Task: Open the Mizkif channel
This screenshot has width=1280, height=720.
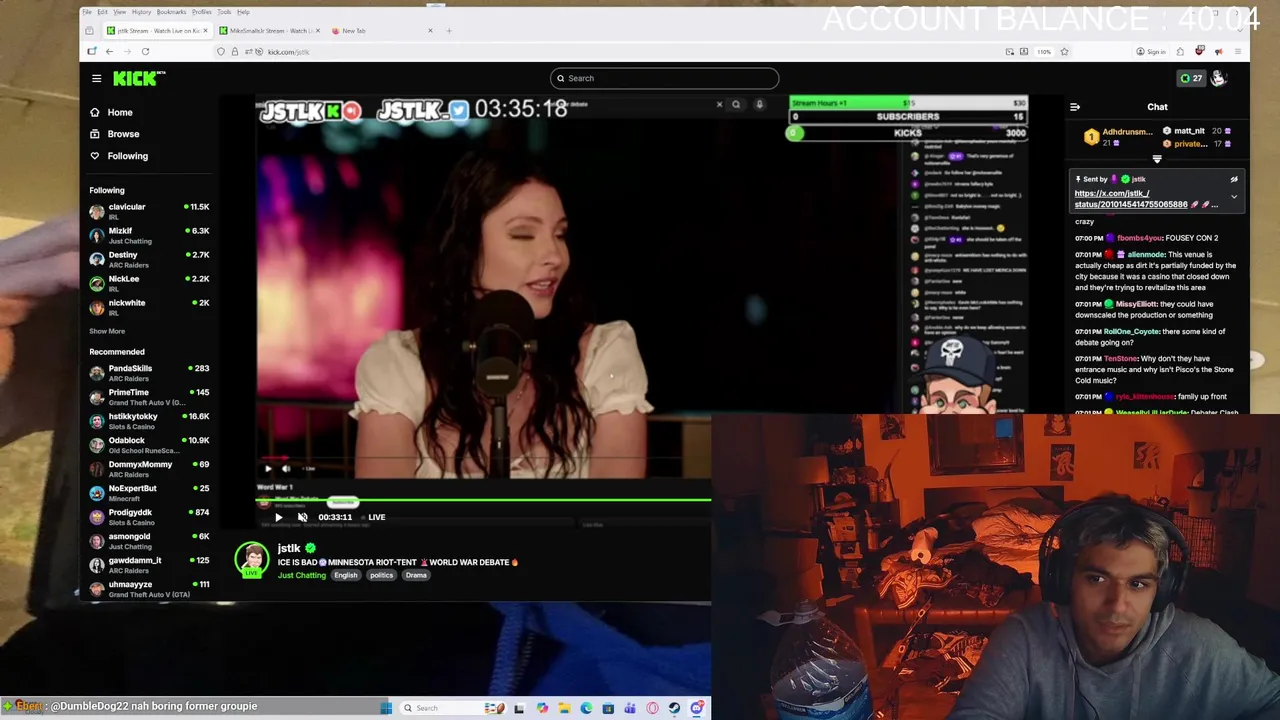Action: point(149,235)
